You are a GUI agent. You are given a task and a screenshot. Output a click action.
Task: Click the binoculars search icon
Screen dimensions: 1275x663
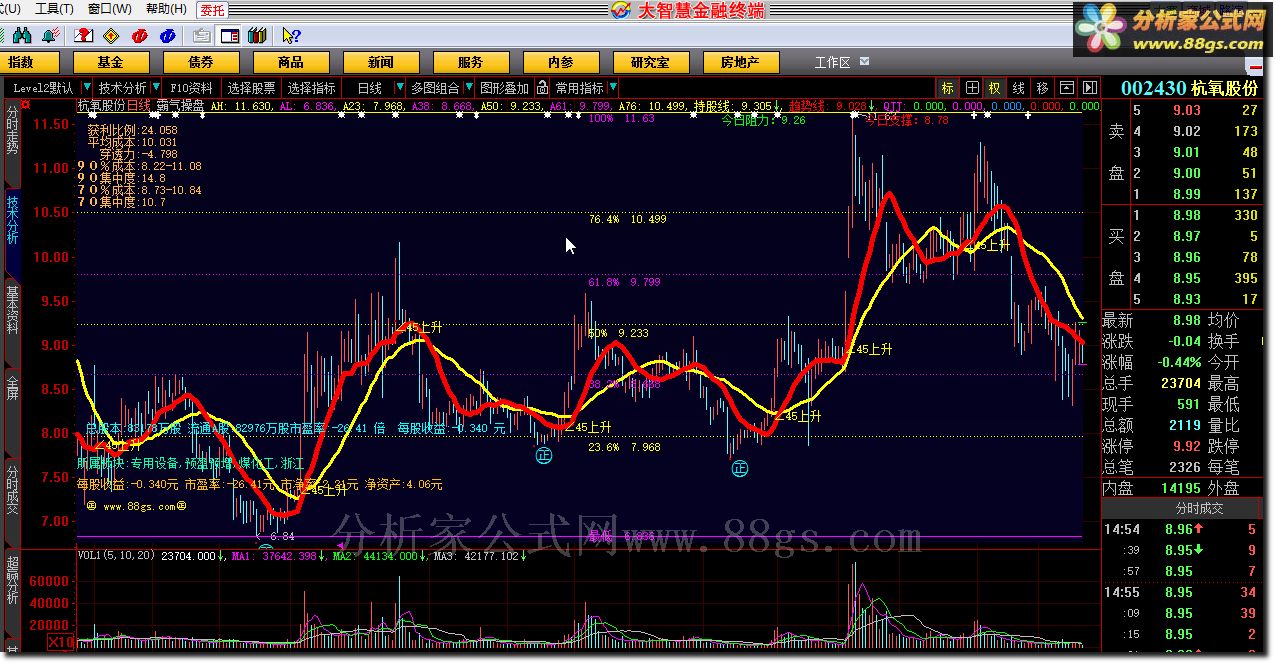21,36
